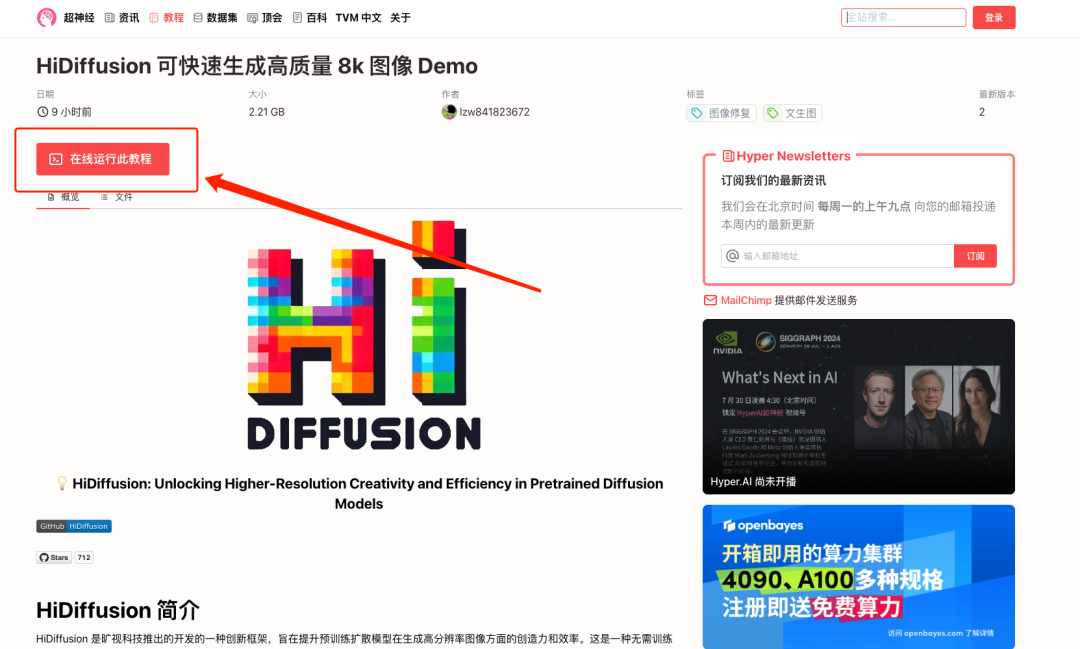Viewport: 1080px width, 649px height.
Task: Select the 文生图 tag
Action: click(x=792, y=113)
